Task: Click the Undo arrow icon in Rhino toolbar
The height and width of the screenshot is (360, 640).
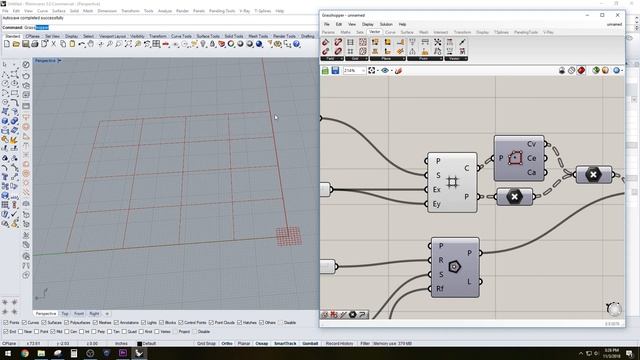Action: (82, 44)
